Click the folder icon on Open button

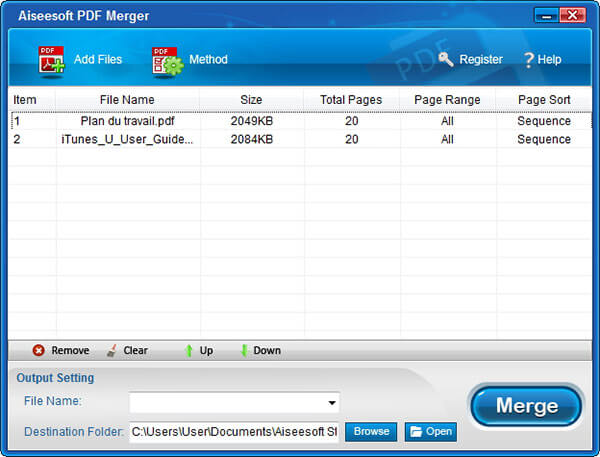pyautogui.click(x=416, y=432)
